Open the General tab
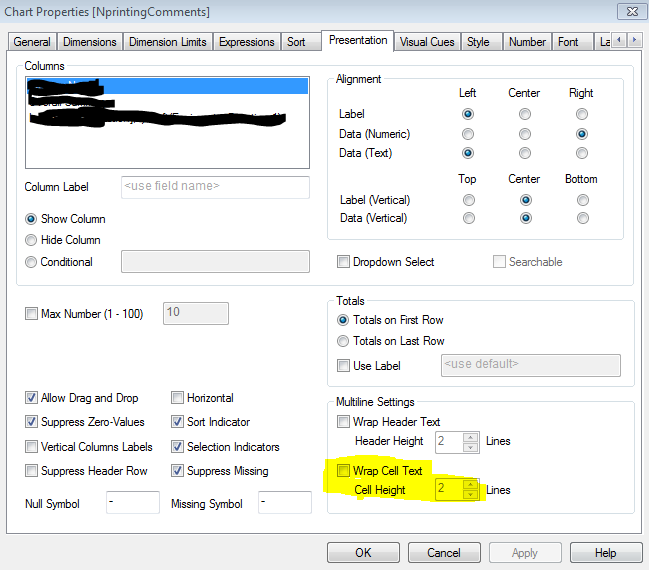This screenshot has width=649, height=570. click(x=32, y=42)
